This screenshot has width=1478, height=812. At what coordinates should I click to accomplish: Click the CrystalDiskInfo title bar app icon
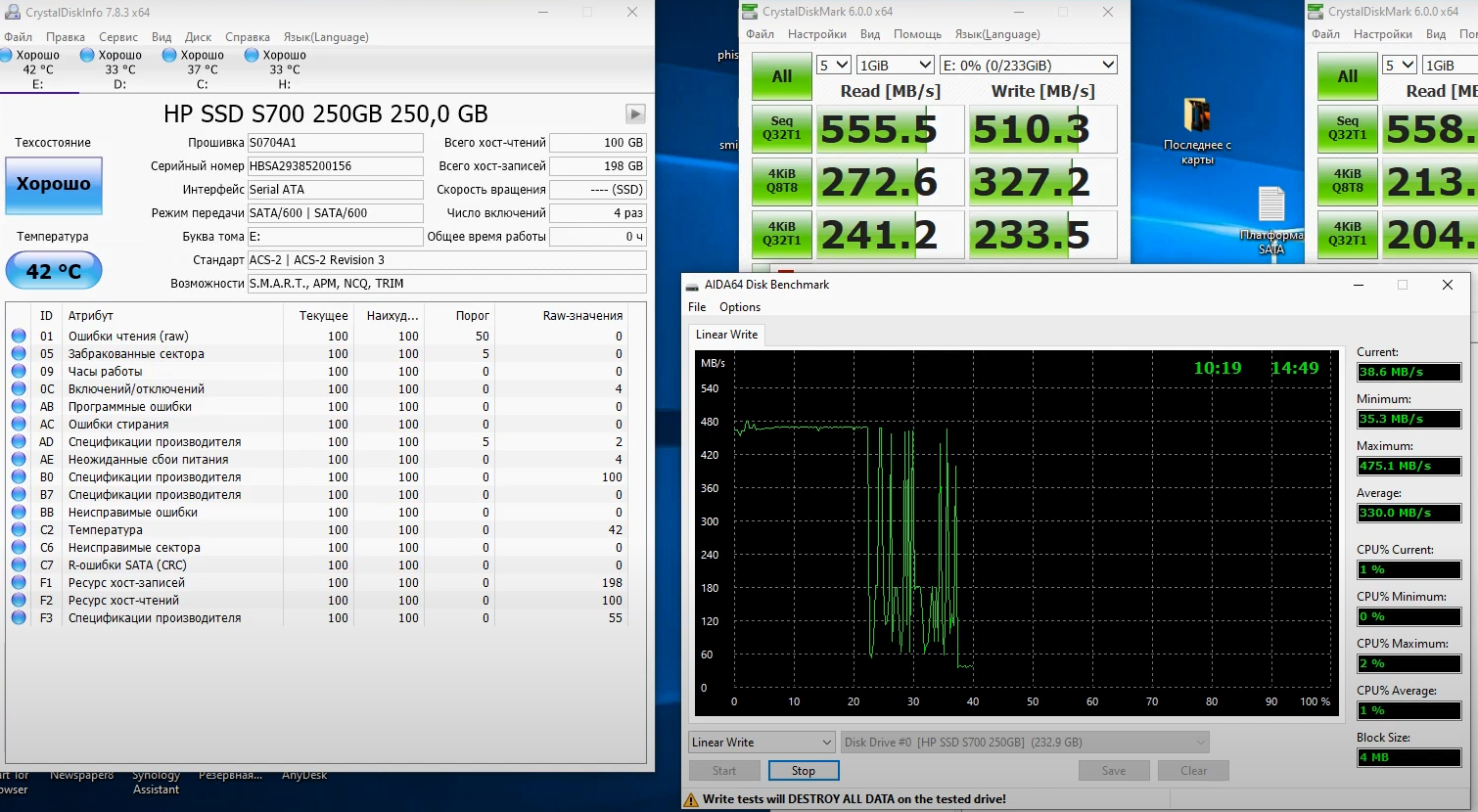(x=12, y=12)
